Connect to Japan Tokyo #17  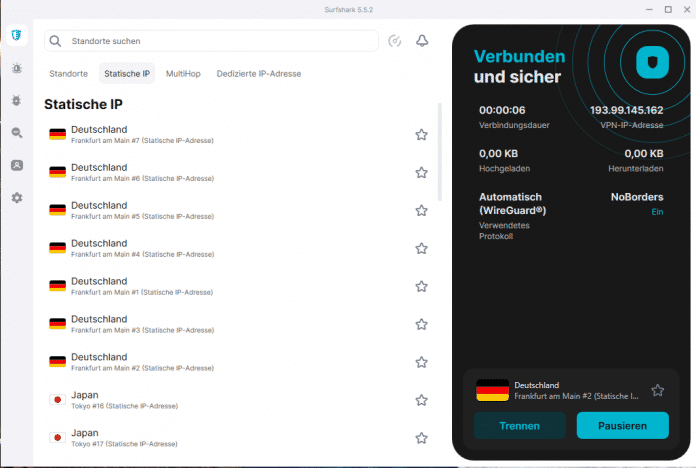coord(238,438)
